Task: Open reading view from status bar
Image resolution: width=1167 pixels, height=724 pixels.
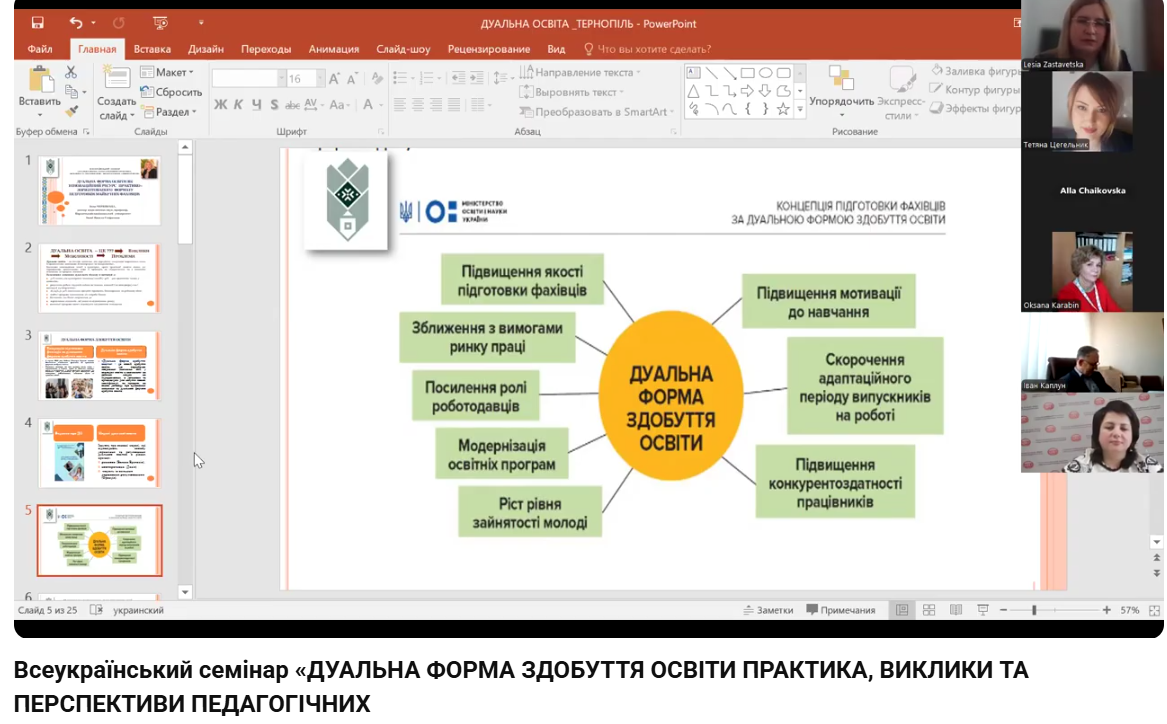Action: [956, 610]
